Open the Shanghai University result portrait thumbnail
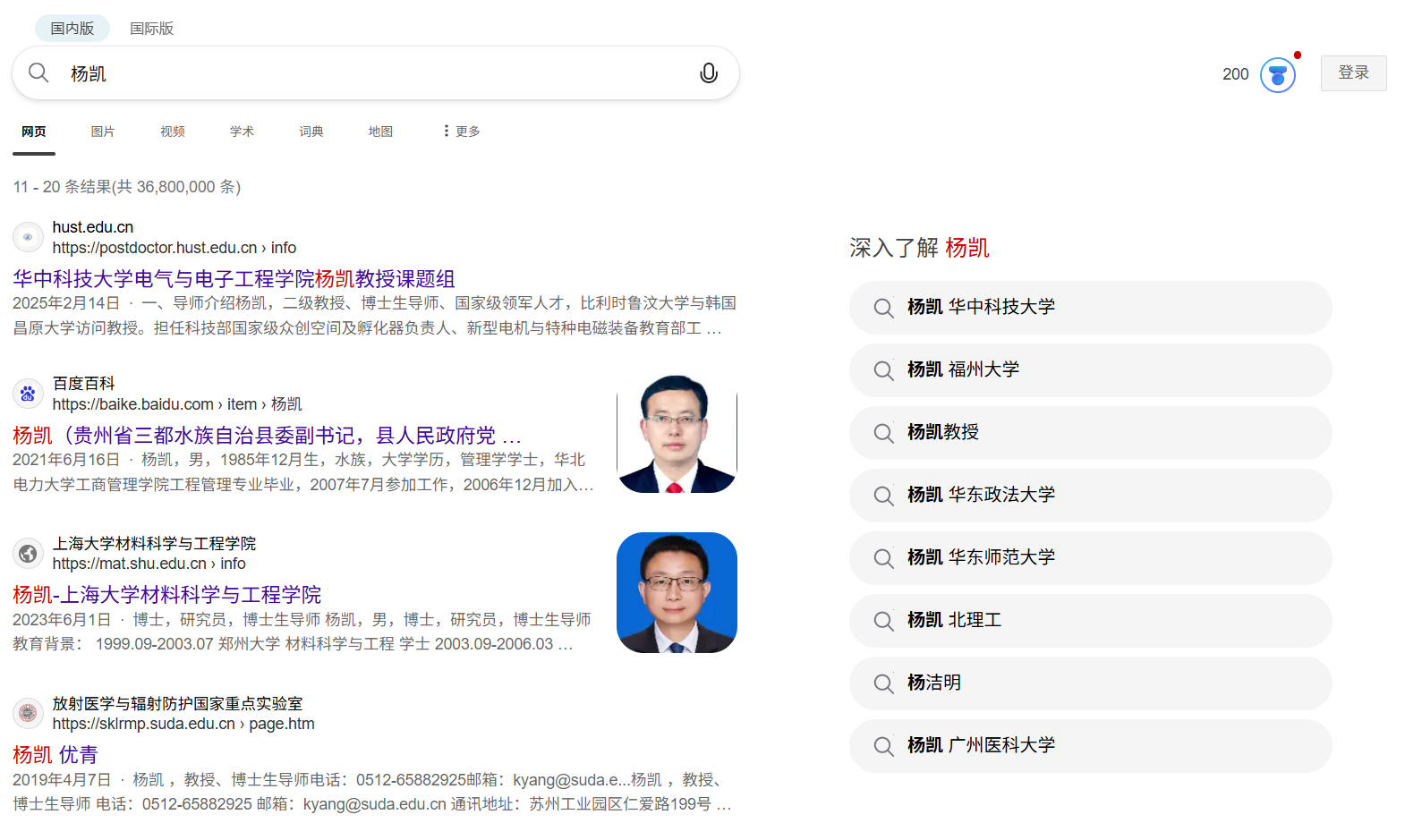The width and height of the screenshot is (1405, 840). click(677, 592)
